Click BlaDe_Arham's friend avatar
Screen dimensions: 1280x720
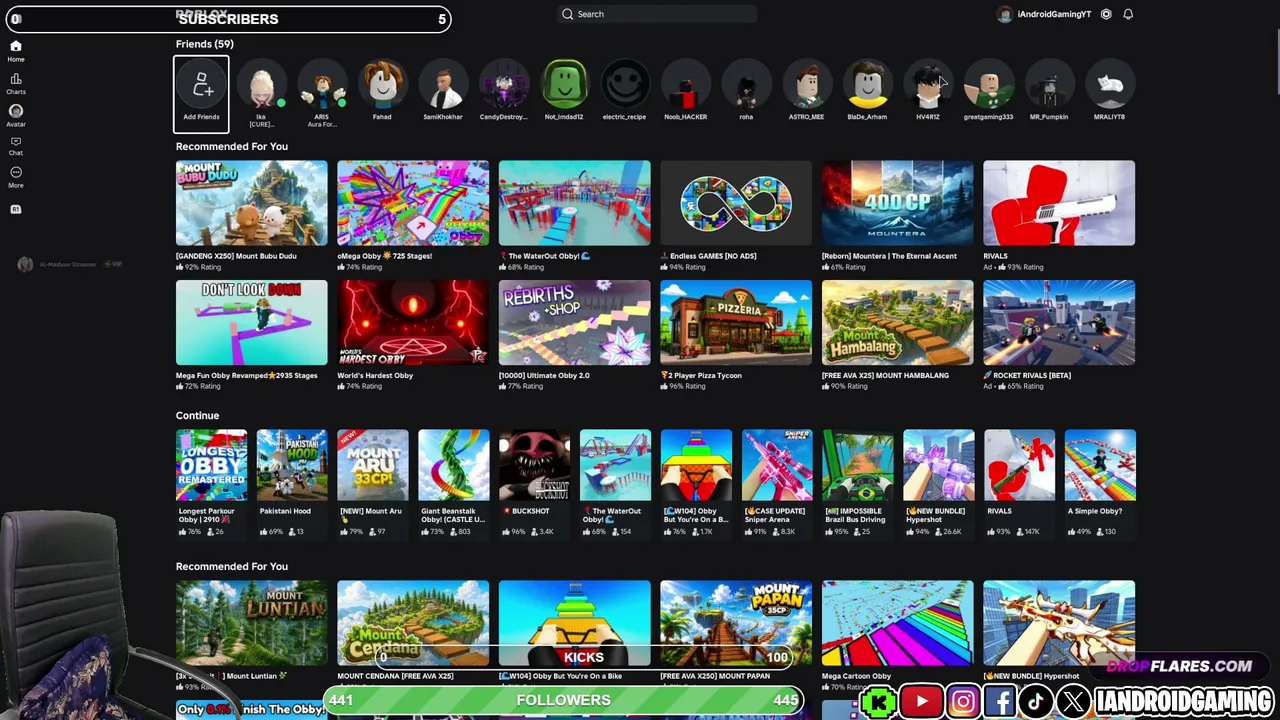867,86
